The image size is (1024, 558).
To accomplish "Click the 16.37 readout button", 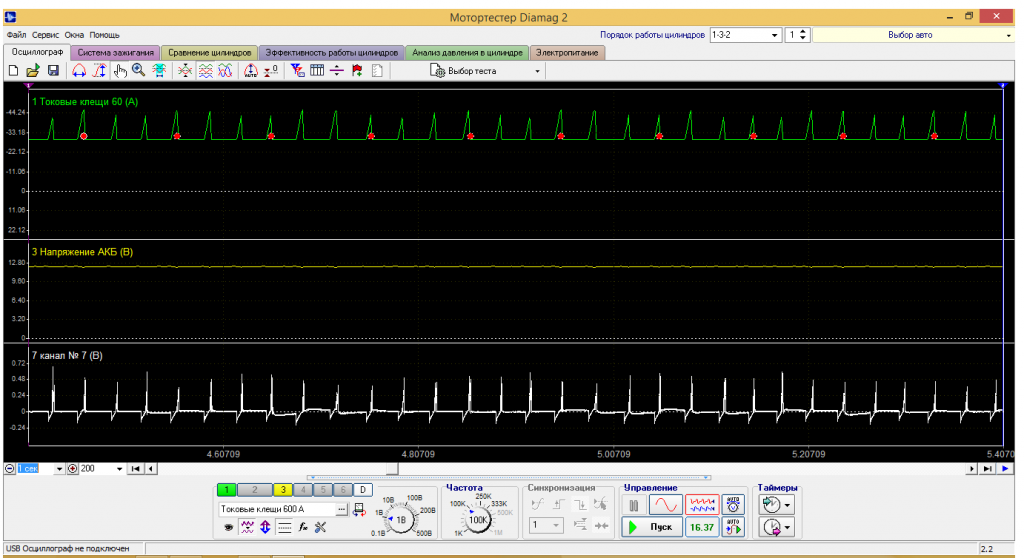I will pyautogui.click(x=701, y=527).
